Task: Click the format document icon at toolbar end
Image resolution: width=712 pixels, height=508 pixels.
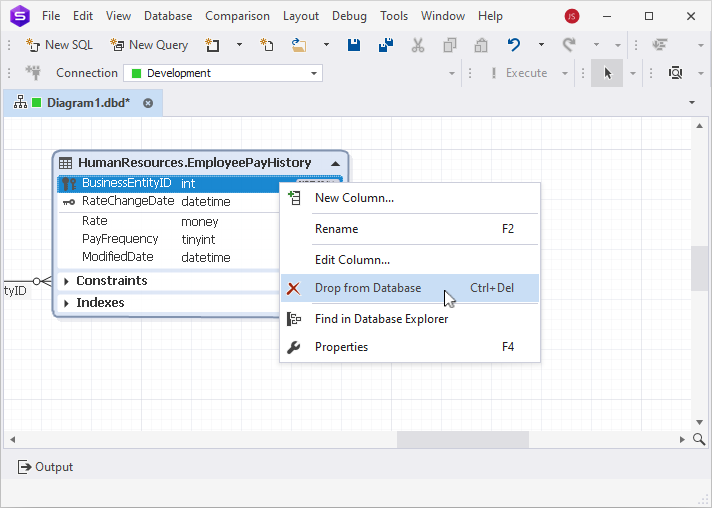Action: pyautogui.click(x=660, y=45)
